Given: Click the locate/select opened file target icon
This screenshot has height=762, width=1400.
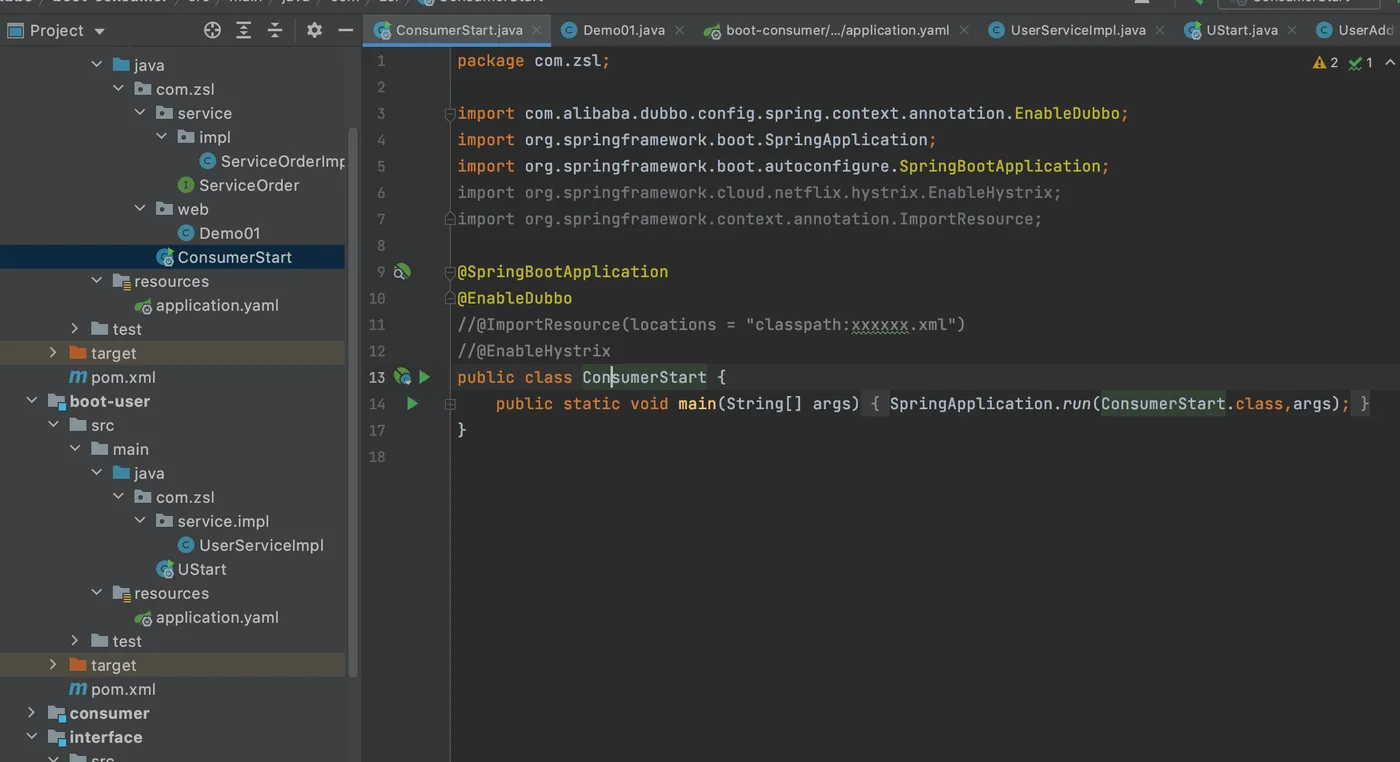Looking at the screenshot, I should pos(212,30).
